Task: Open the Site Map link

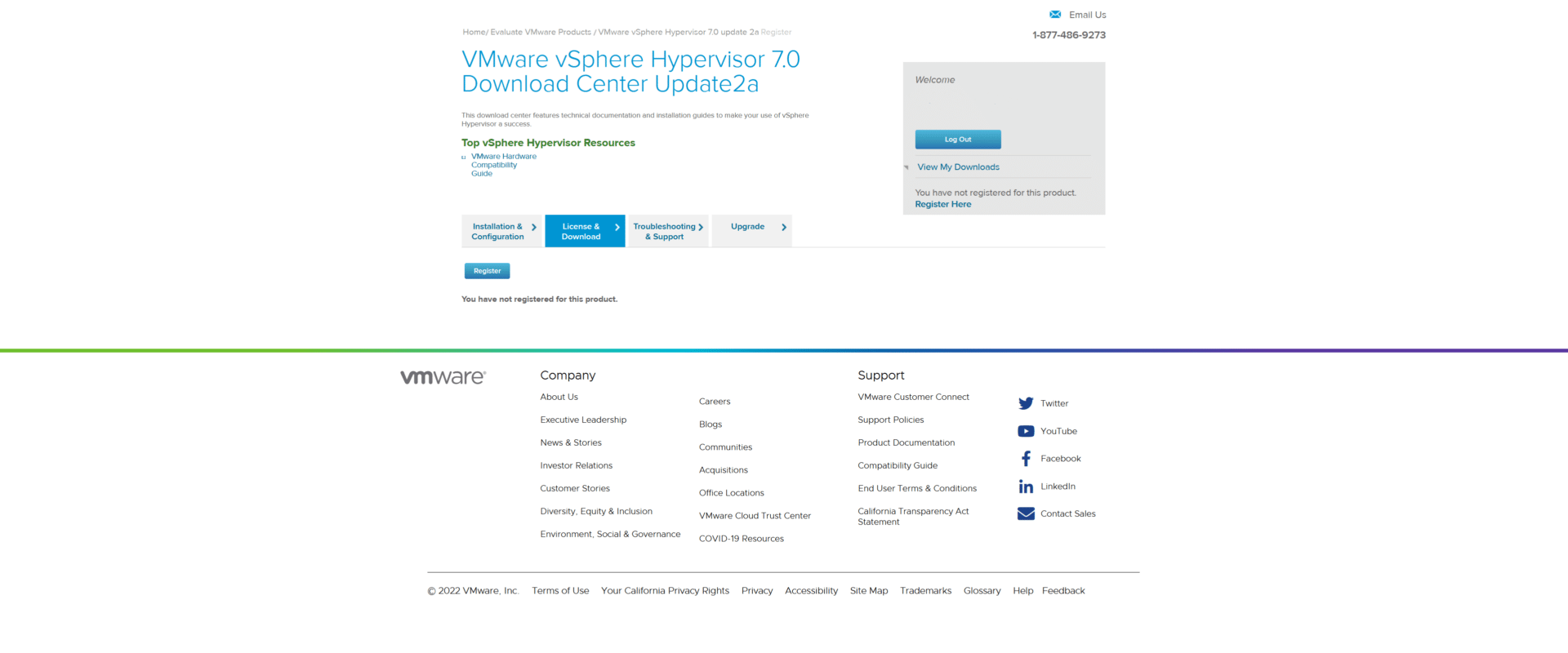Action: click(x=869, y=591)
